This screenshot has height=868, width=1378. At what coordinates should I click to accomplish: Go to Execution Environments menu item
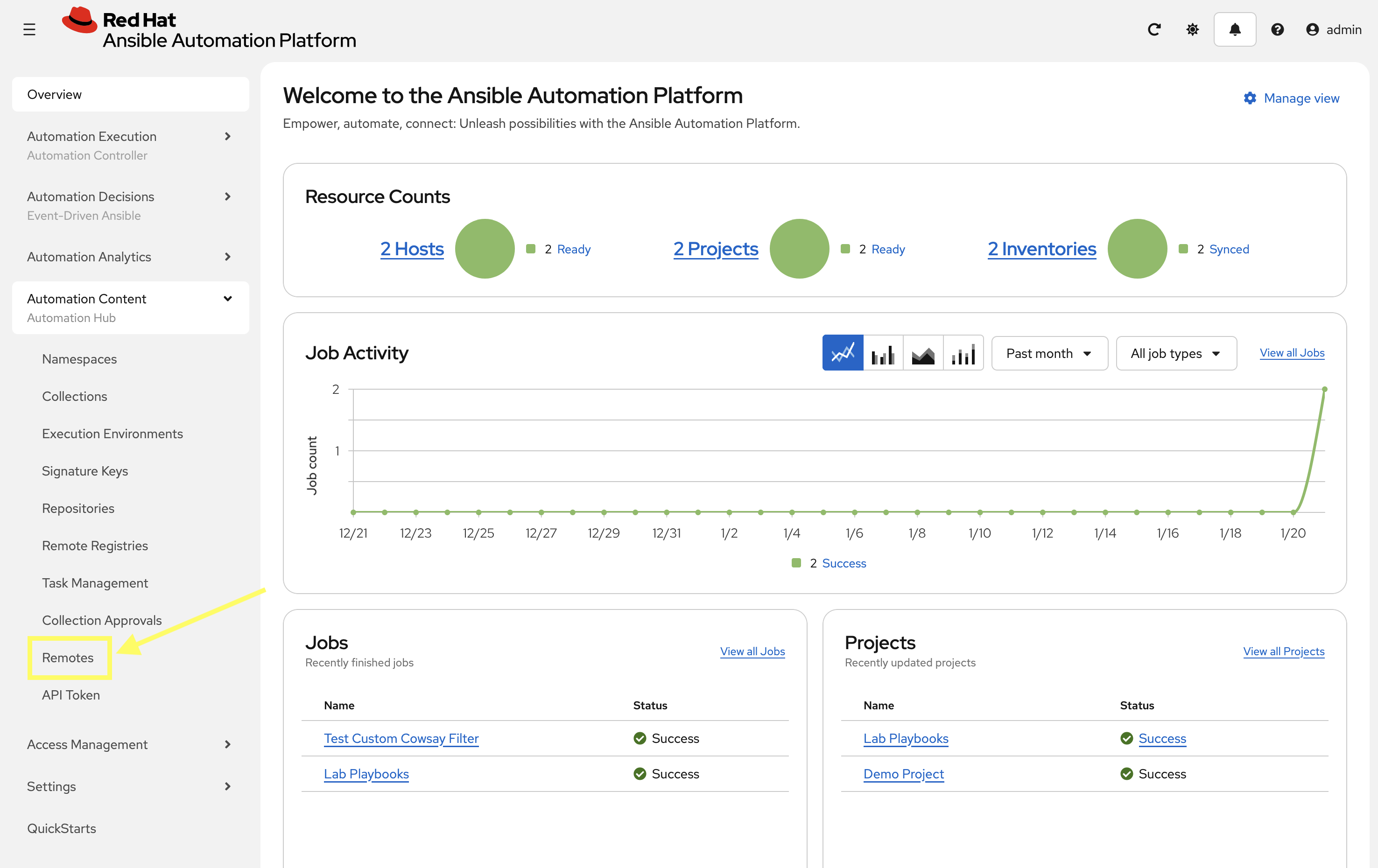coord(112,434)
